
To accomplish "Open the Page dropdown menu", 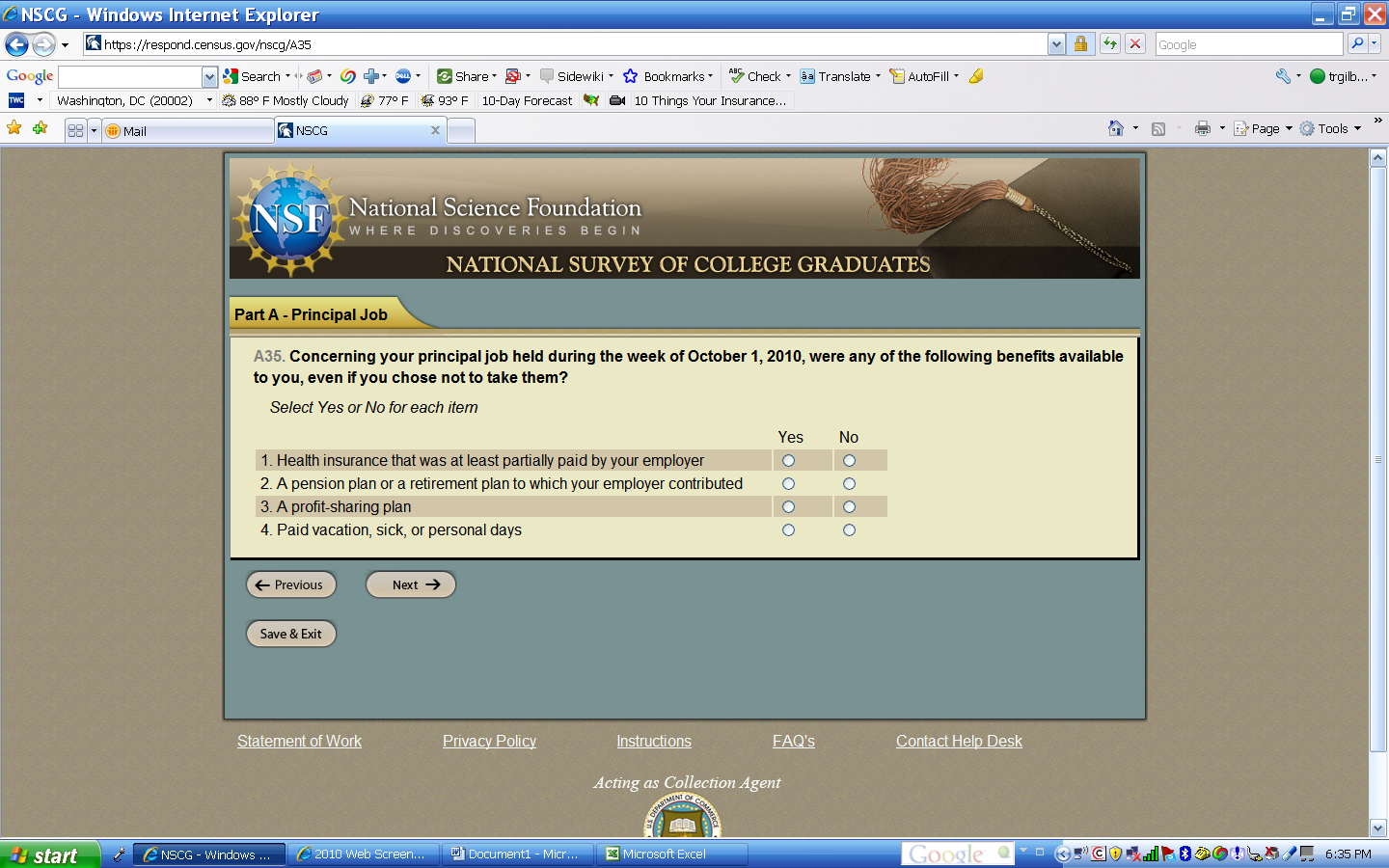I will [x=1264, y=128].
